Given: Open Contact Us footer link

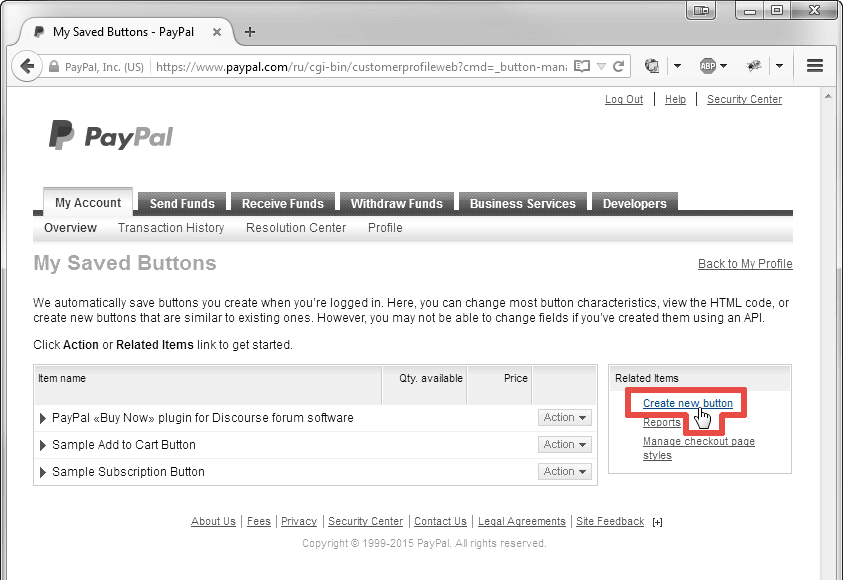Looking at the screenshot, I should pos(440,521).
